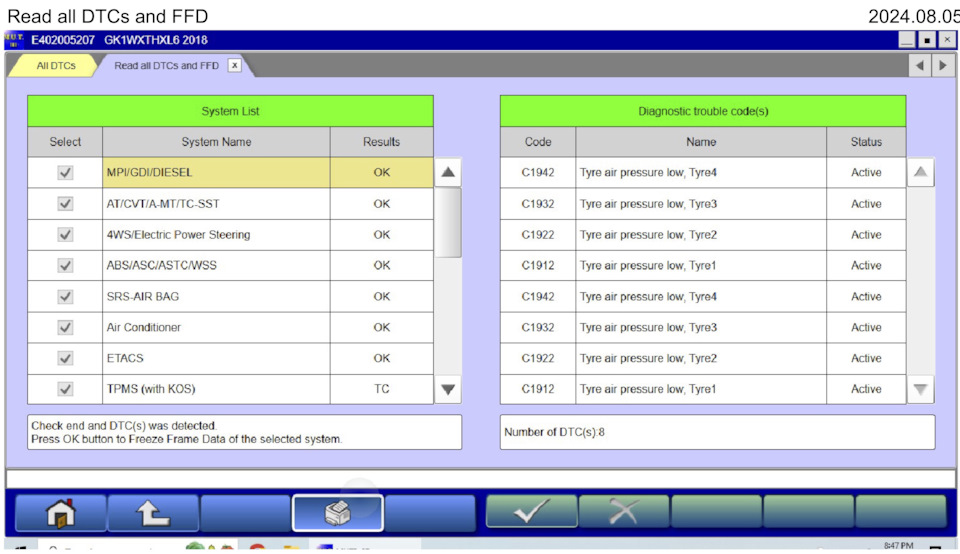Click the empty blue button left of print
Screen dimensions: 960x554
pos(246,513)
